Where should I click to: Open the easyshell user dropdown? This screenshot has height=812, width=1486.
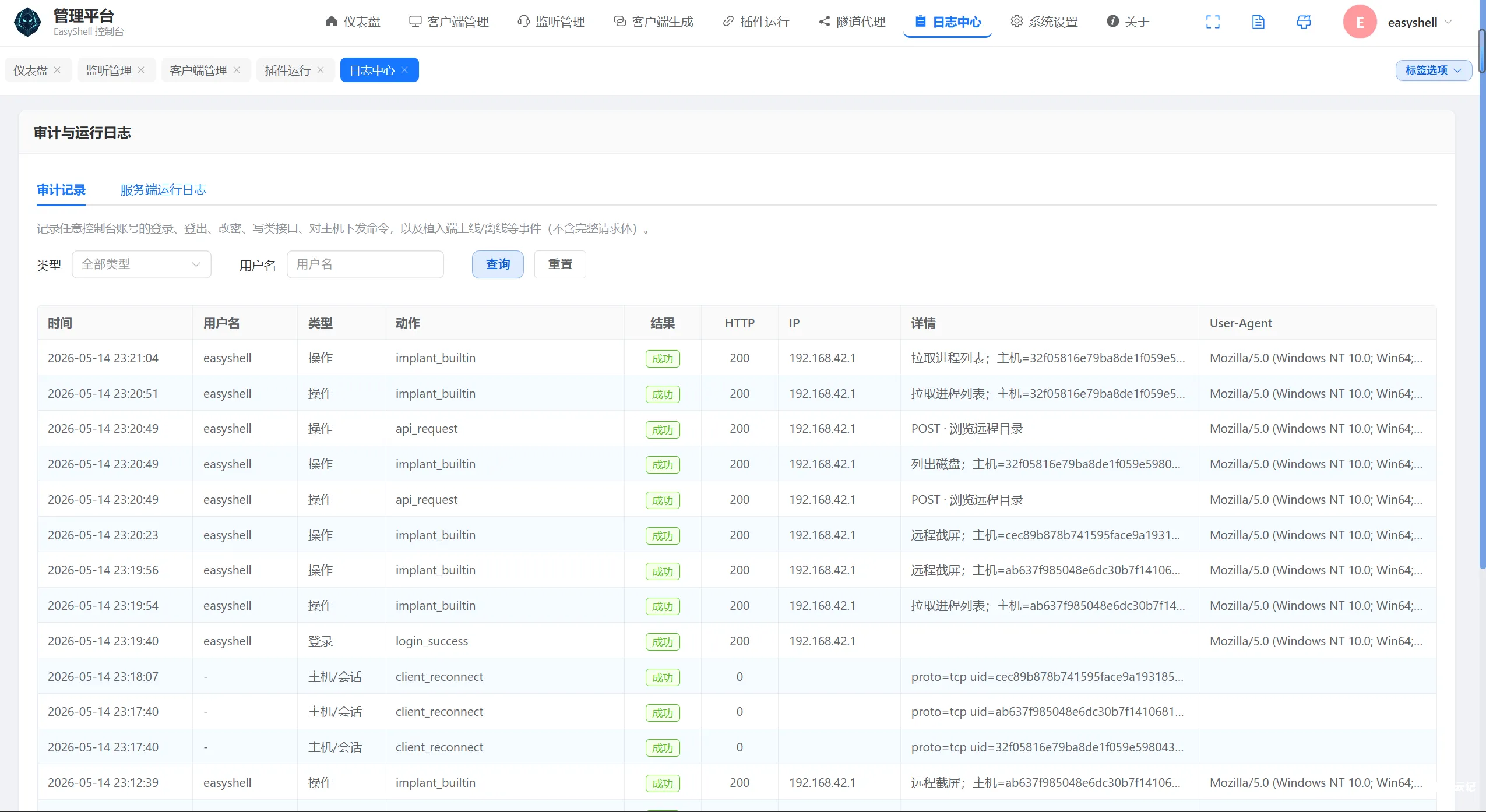[1420, 22]
